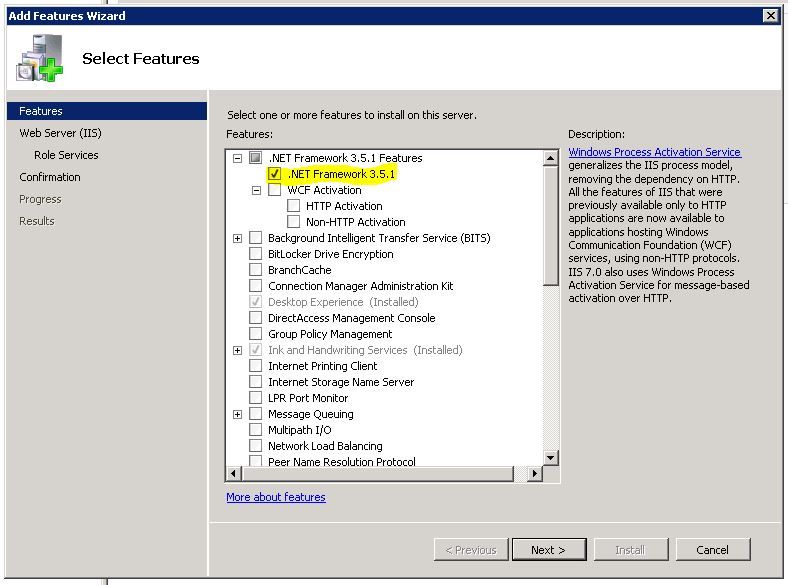
Task: Select the WCF Activation label text
Action: click(x=324, y=190)
